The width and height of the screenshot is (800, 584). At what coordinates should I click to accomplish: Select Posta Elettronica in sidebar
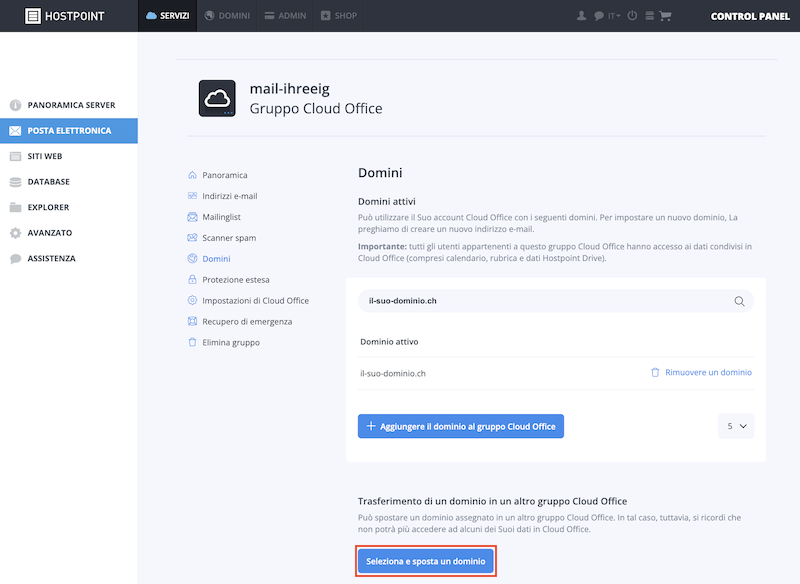pos(69,131)
